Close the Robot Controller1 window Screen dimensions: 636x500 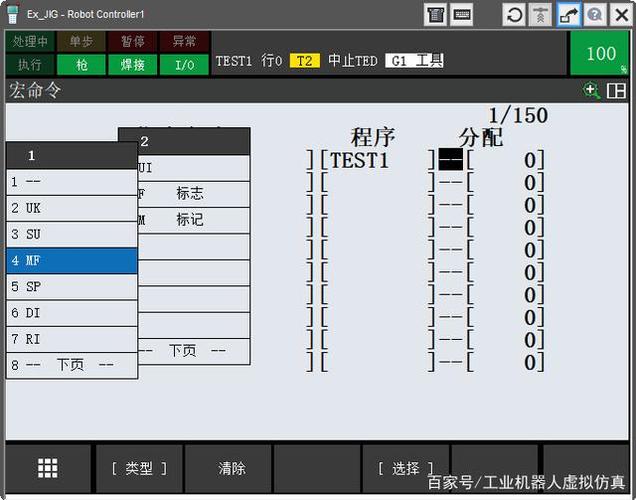click(x=621, y=15)
